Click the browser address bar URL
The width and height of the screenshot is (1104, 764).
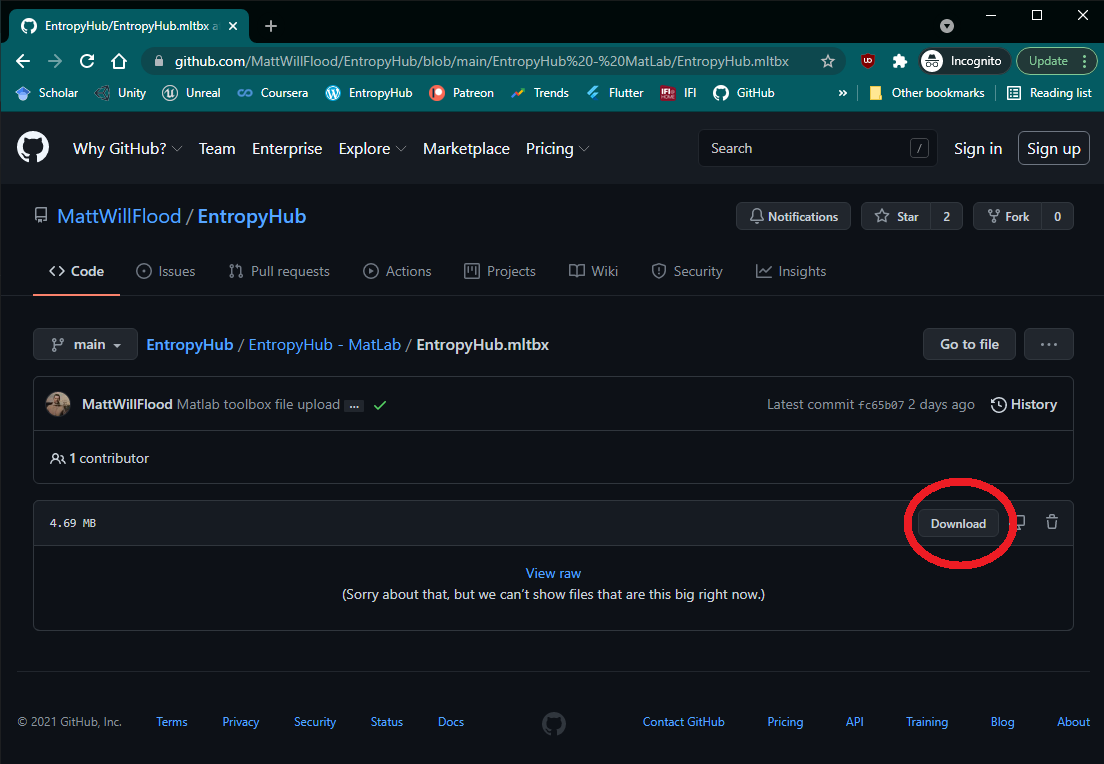pyautogui.click(x=482, y=61)
